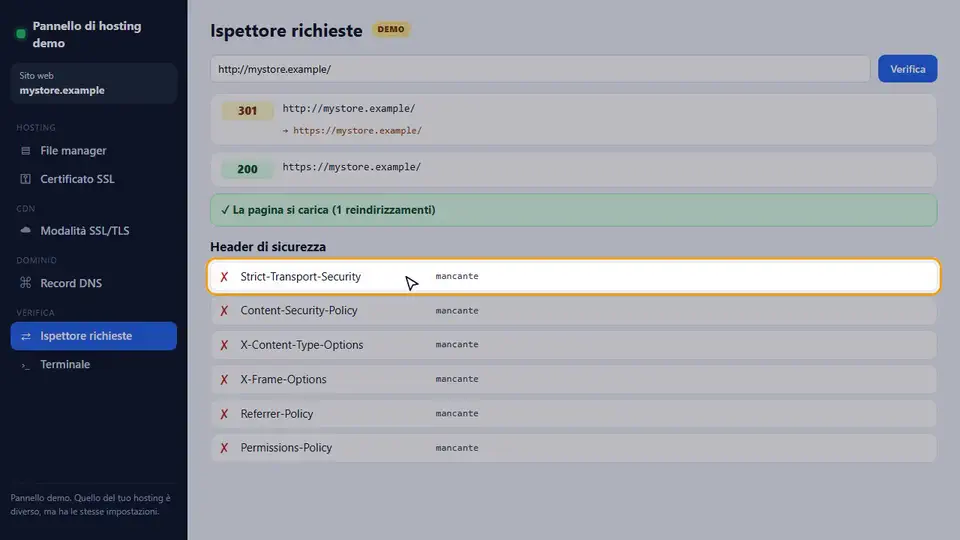Follow the https://mystore.example/ redirect link
The width and height of the screenshot is (960, 540).
click(357, 130)
